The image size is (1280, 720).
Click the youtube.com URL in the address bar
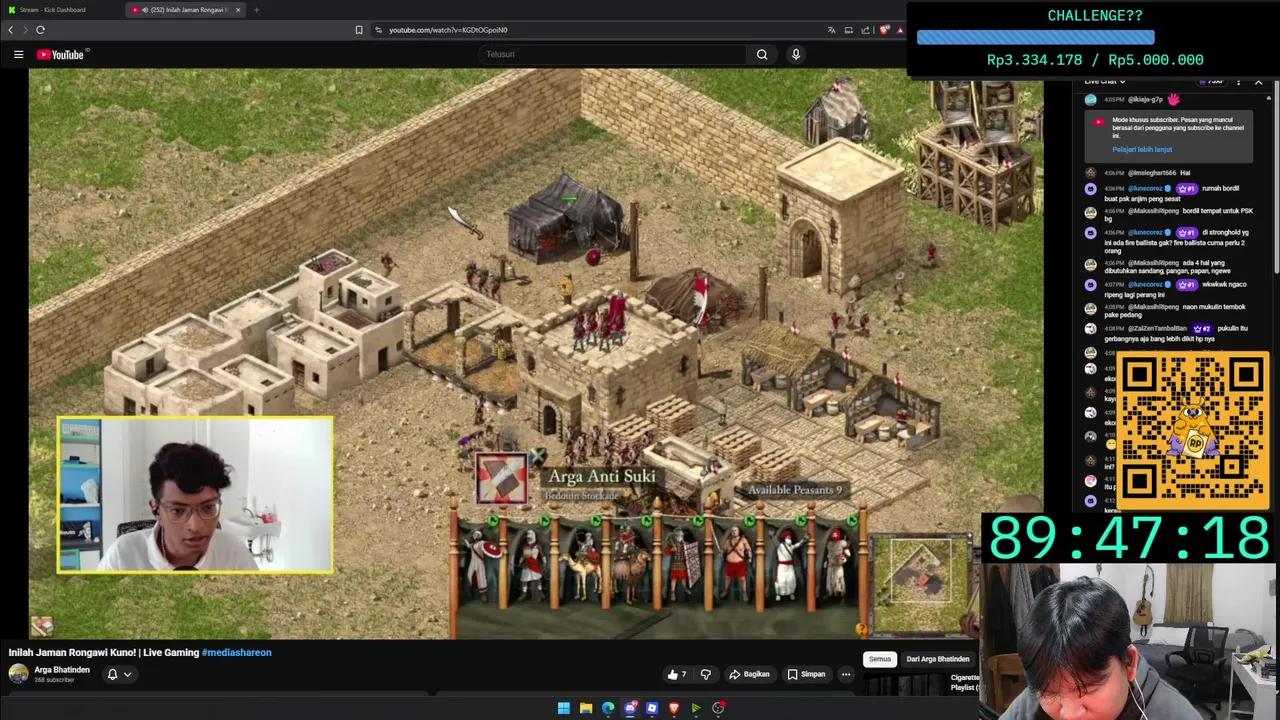pyautogui.click(x=448, y=30)
